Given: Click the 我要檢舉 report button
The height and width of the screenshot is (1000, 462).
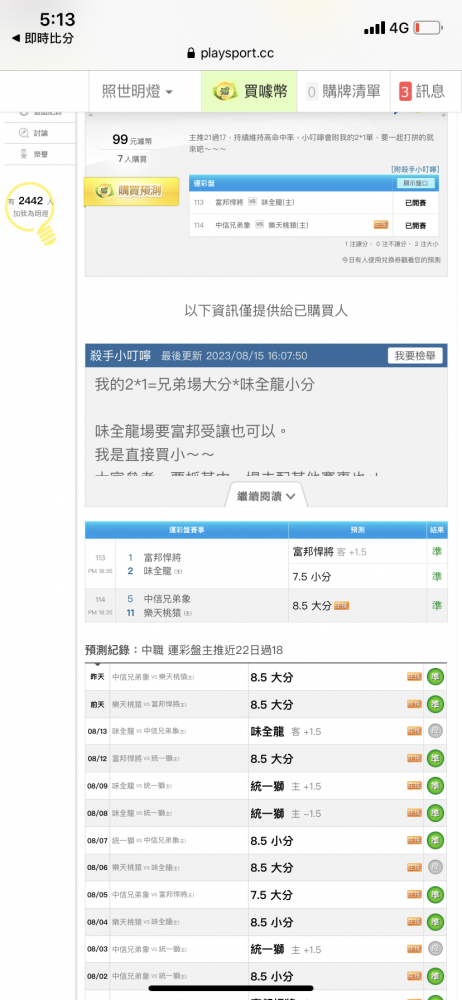Looking at the screenshot, I should click(x=415, y=356).
